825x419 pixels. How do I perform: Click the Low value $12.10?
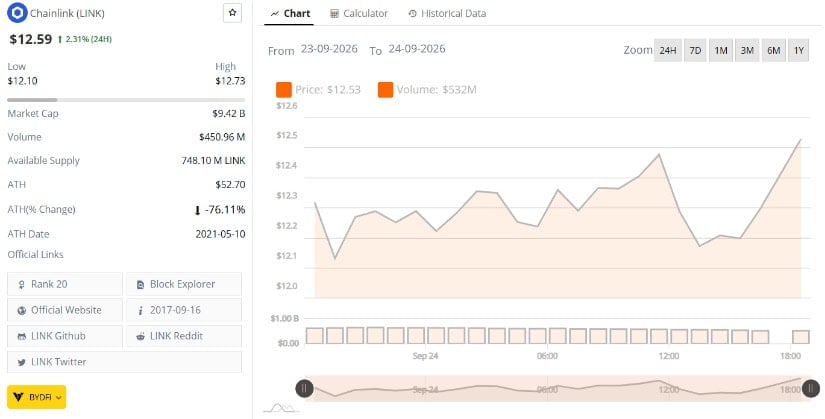tap(23, 81)
